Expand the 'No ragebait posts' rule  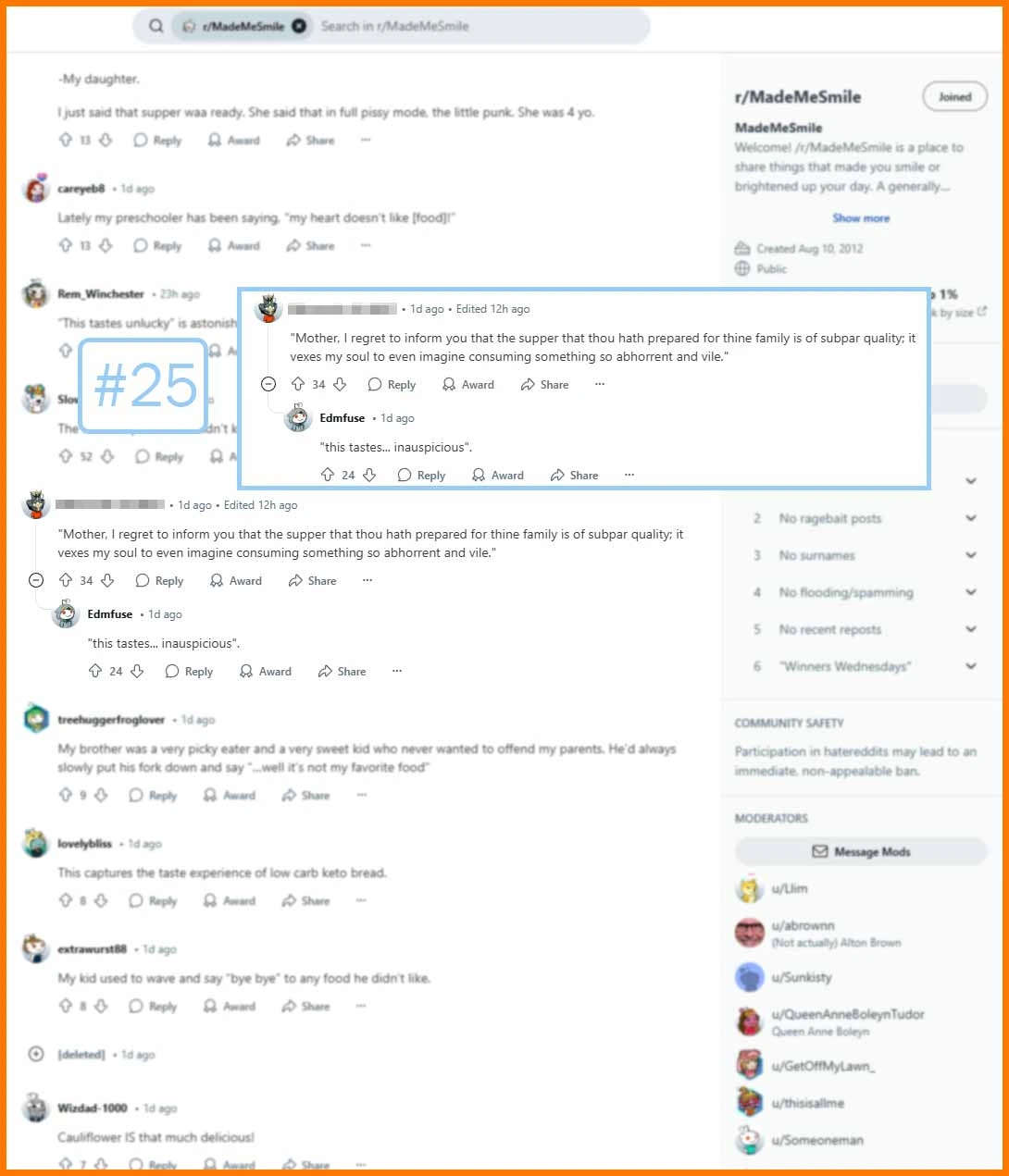(x=971, y=518)
